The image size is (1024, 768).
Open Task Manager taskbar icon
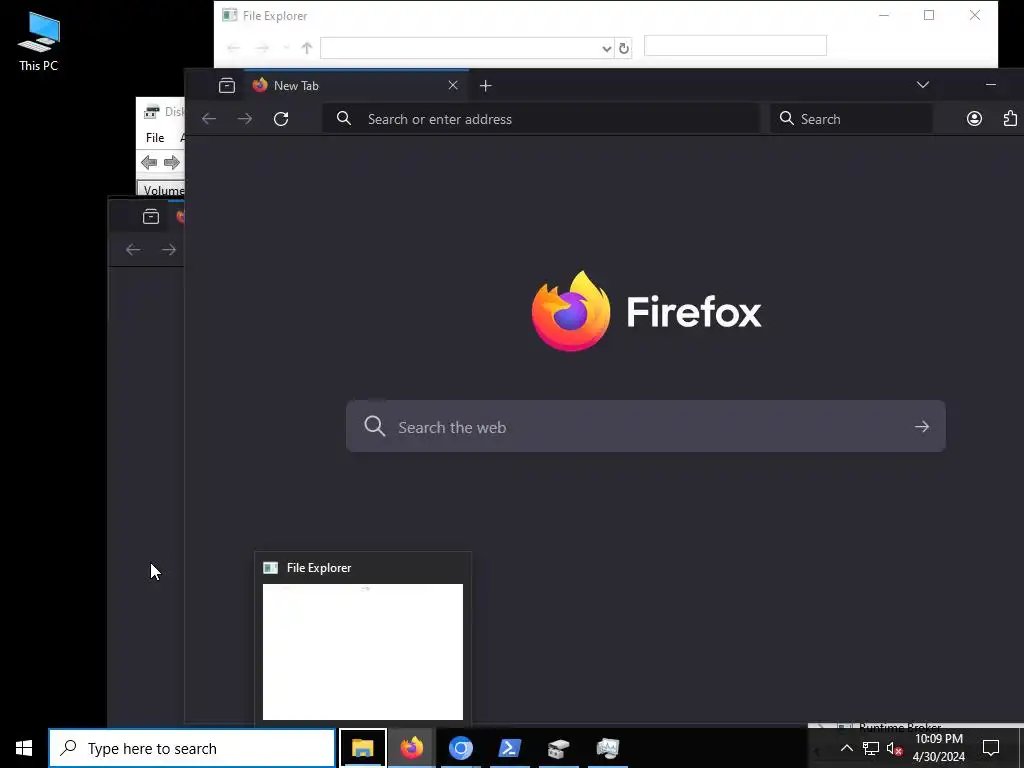tap(607, 748)
